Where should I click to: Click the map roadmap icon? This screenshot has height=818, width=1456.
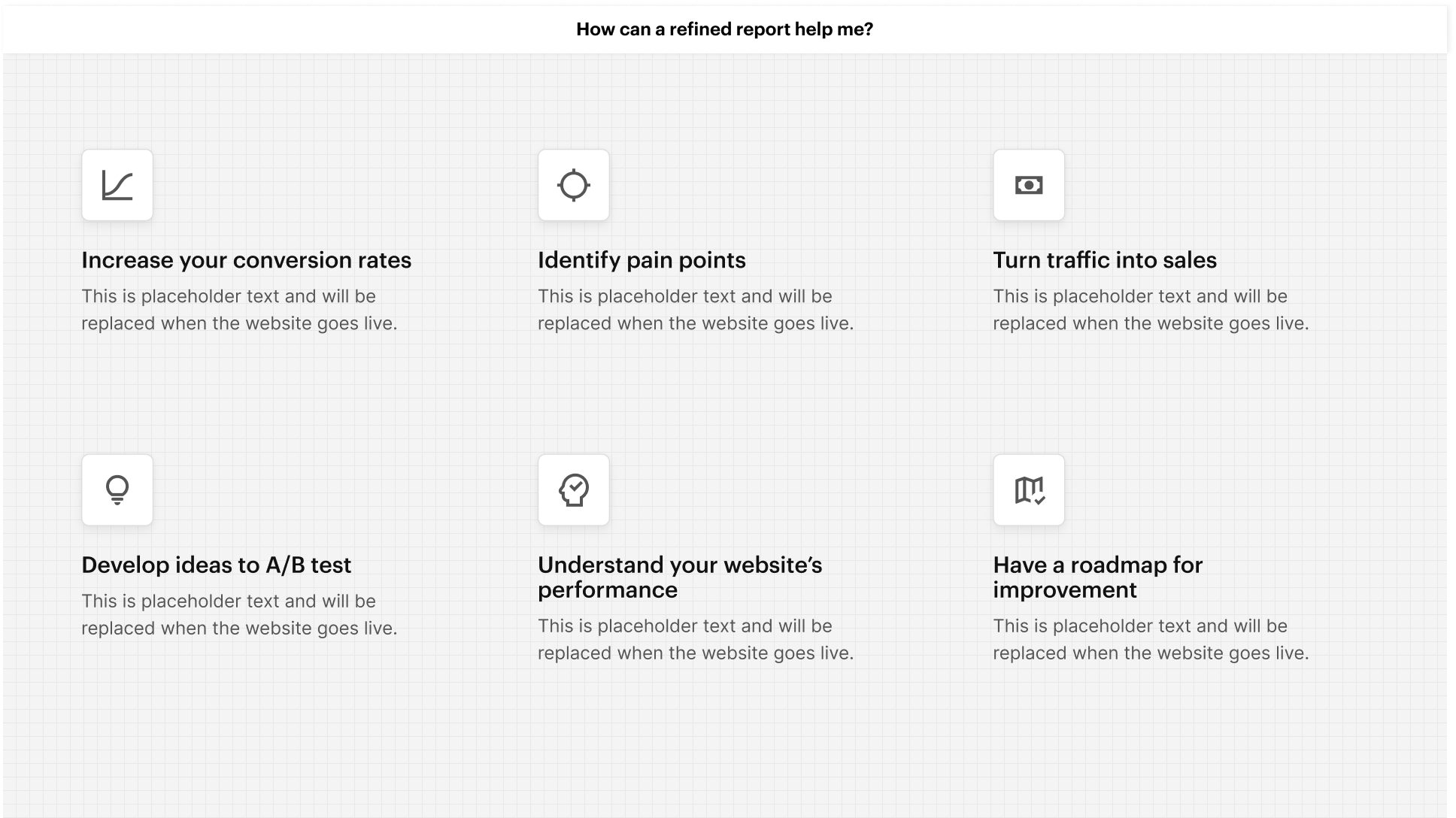(1029, 490)
